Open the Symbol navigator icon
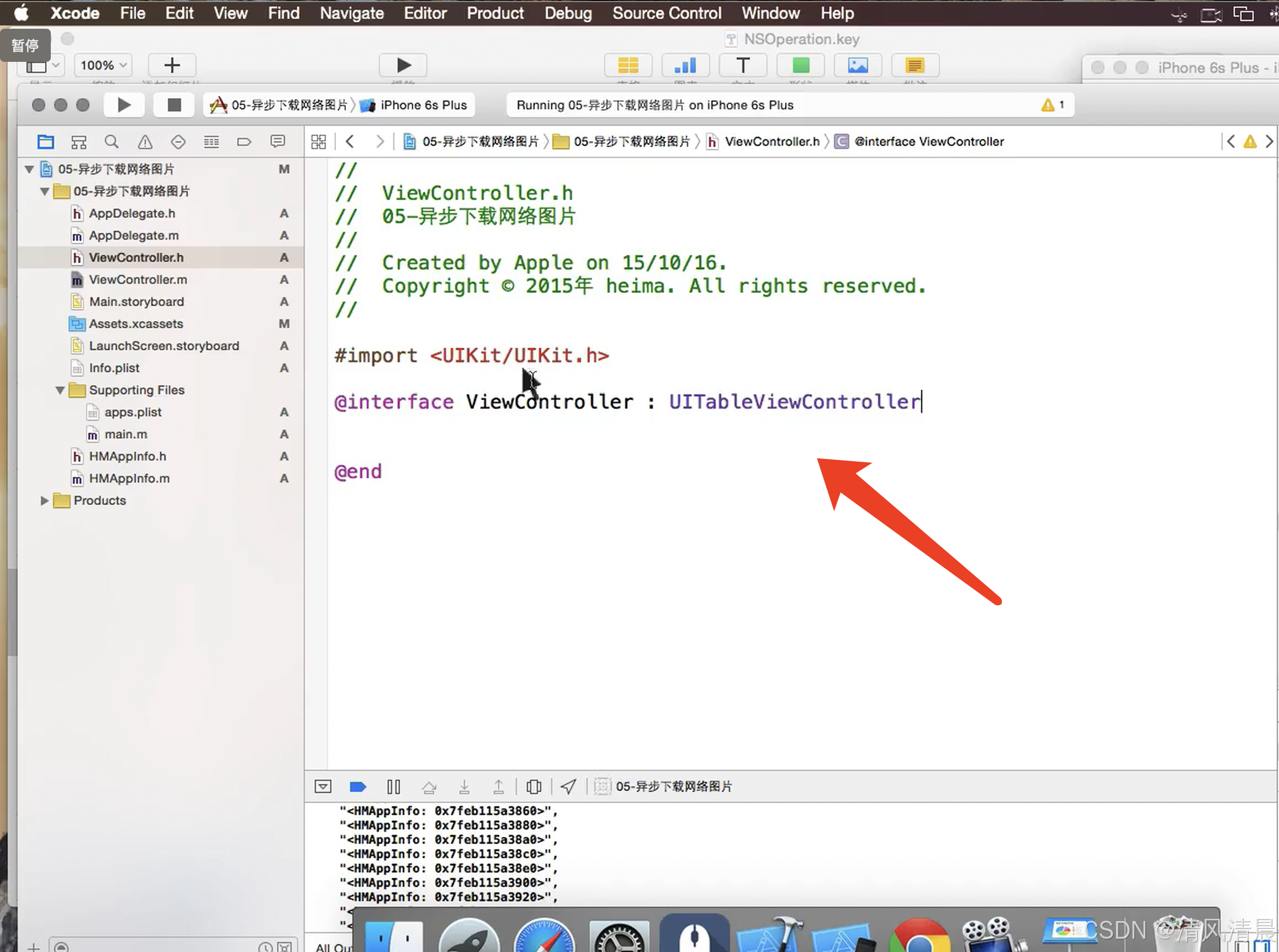1279x952 pixels. 79,142
